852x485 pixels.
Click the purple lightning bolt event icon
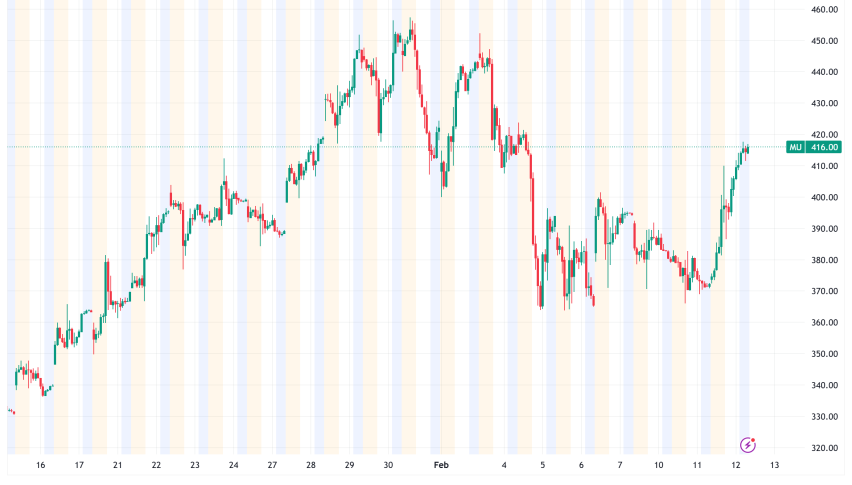tap(747, 444)
